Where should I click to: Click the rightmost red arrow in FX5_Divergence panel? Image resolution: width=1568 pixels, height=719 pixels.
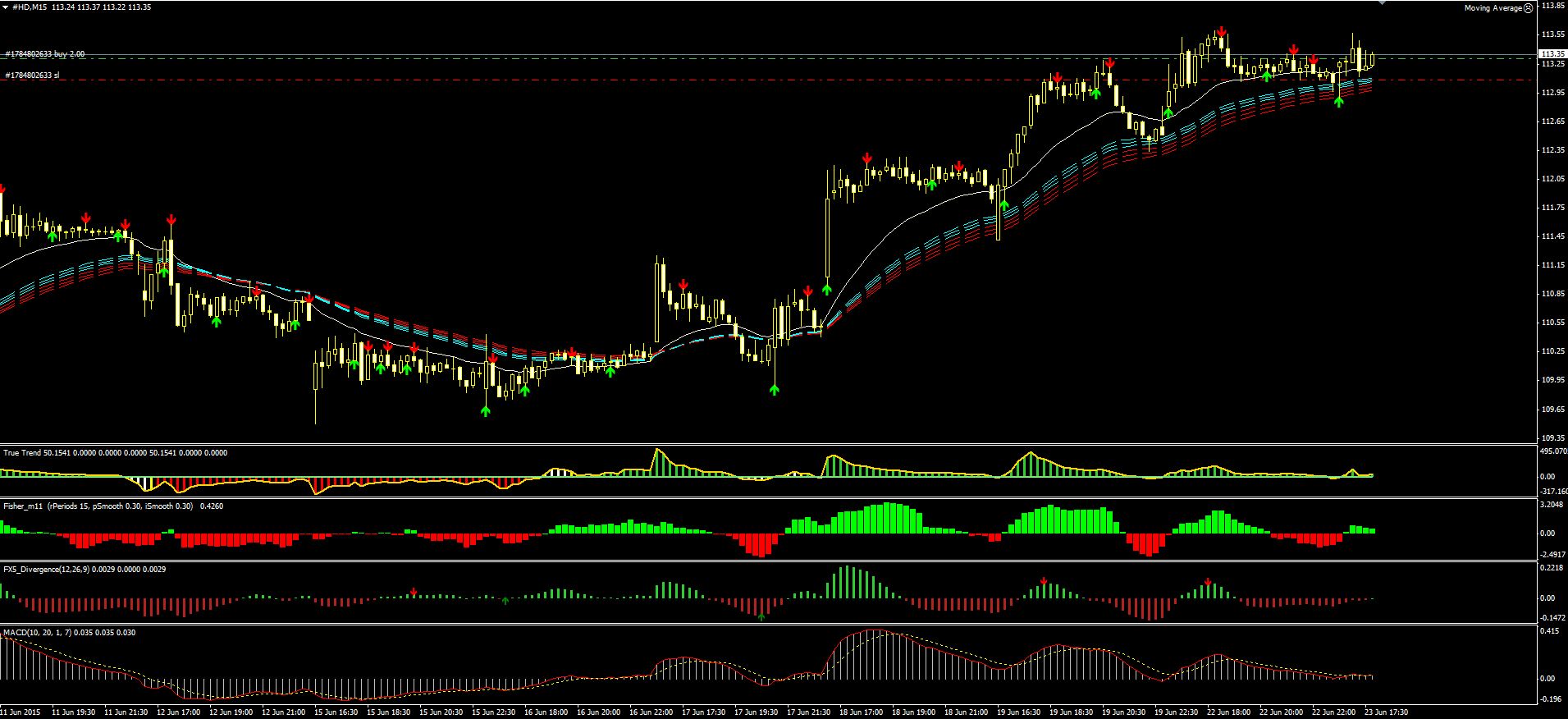[x=1208, y=582]
